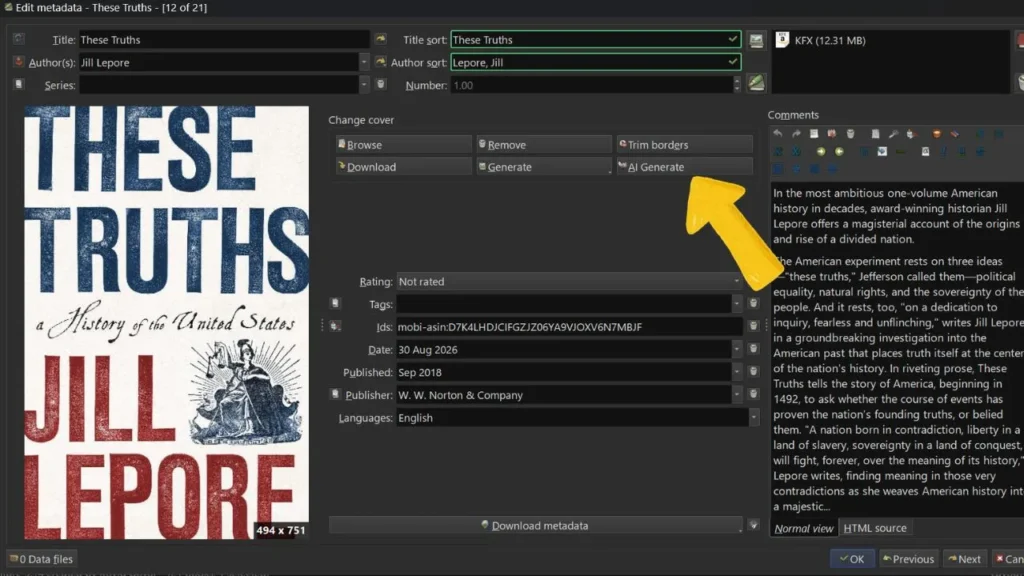Swap the title and author fields
Image resolution: width=1024 pixels, height=576 pixels.
tap(18, 39)
